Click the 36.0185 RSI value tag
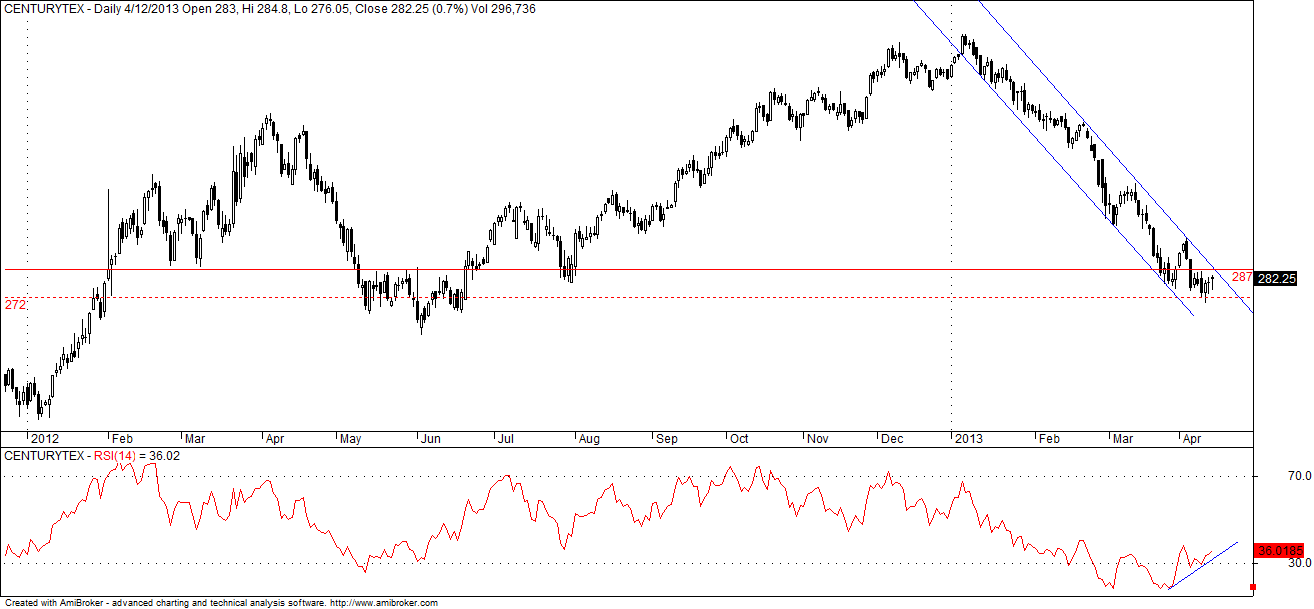Screen dimensions: 1314x609 point(1281,549)
